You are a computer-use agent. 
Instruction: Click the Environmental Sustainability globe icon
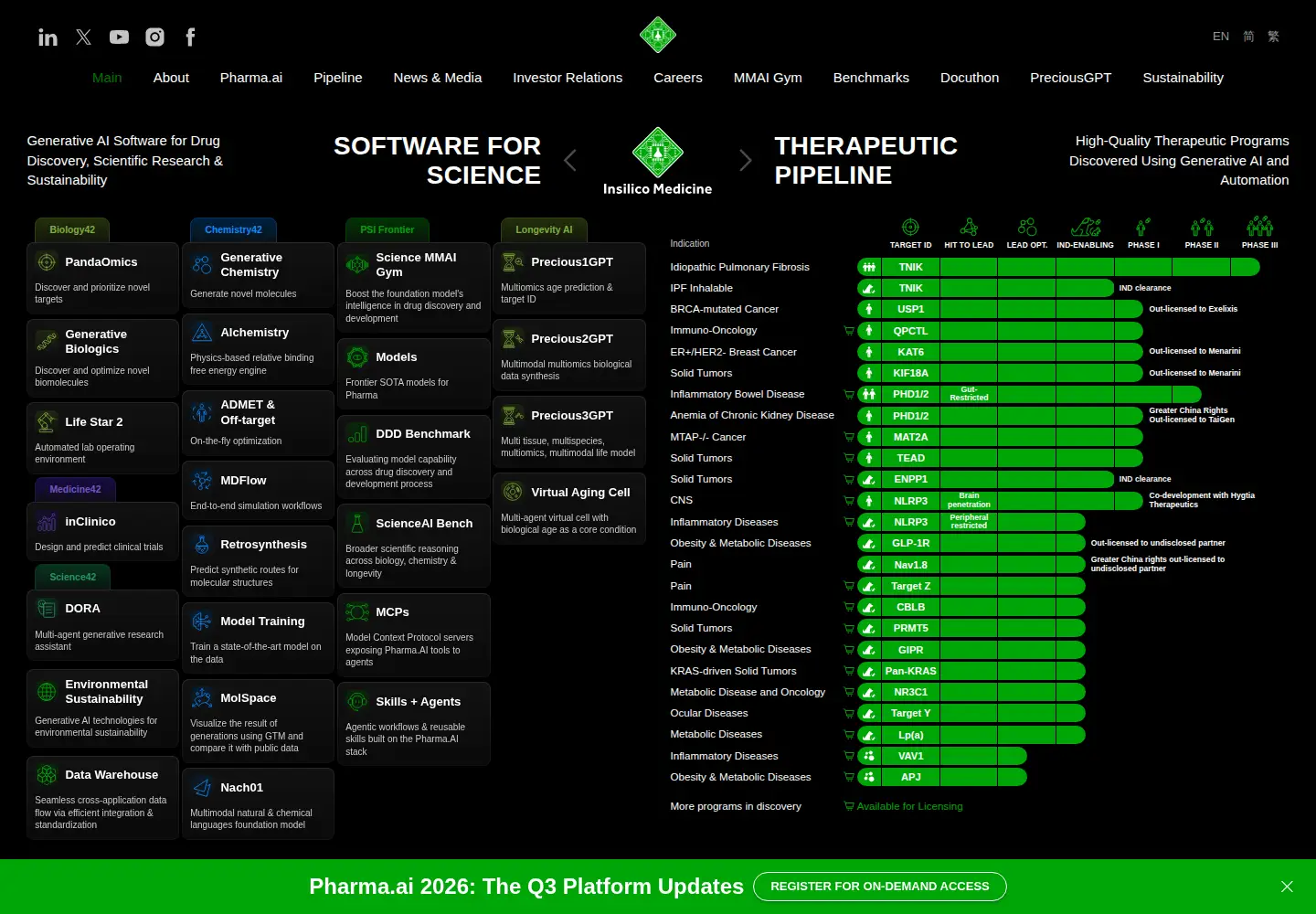[47, 692]
